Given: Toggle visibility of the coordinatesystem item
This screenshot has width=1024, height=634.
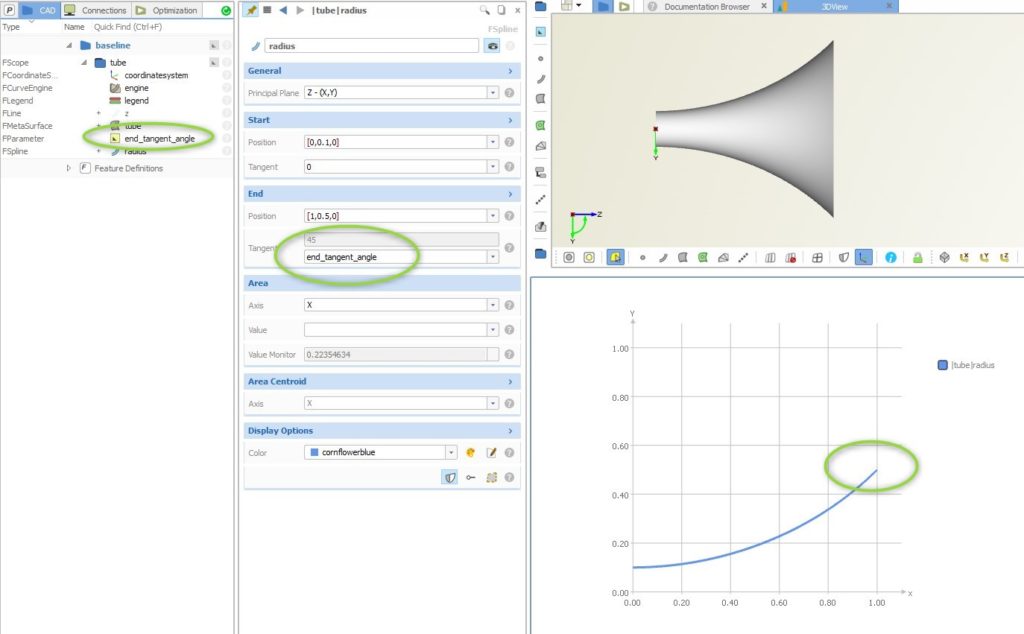Looking at the screenshot, I should point(227,75).
